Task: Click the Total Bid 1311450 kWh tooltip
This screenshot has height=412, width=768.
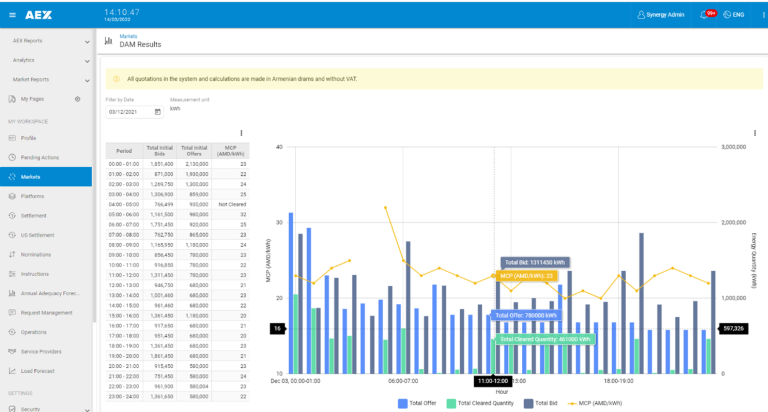Action: pos(535,263)
